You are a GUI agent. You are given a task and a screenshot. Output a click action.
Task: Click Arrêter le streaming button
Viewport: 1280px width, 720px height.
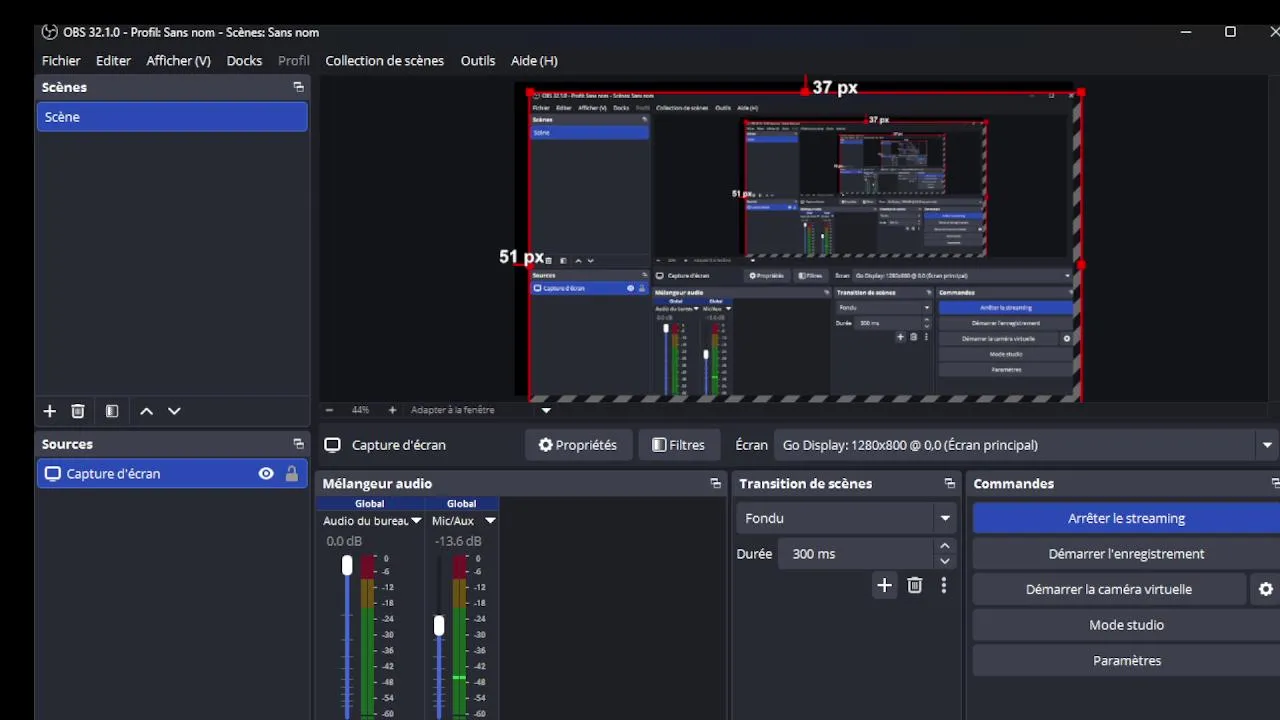[x=1126, y=518]
